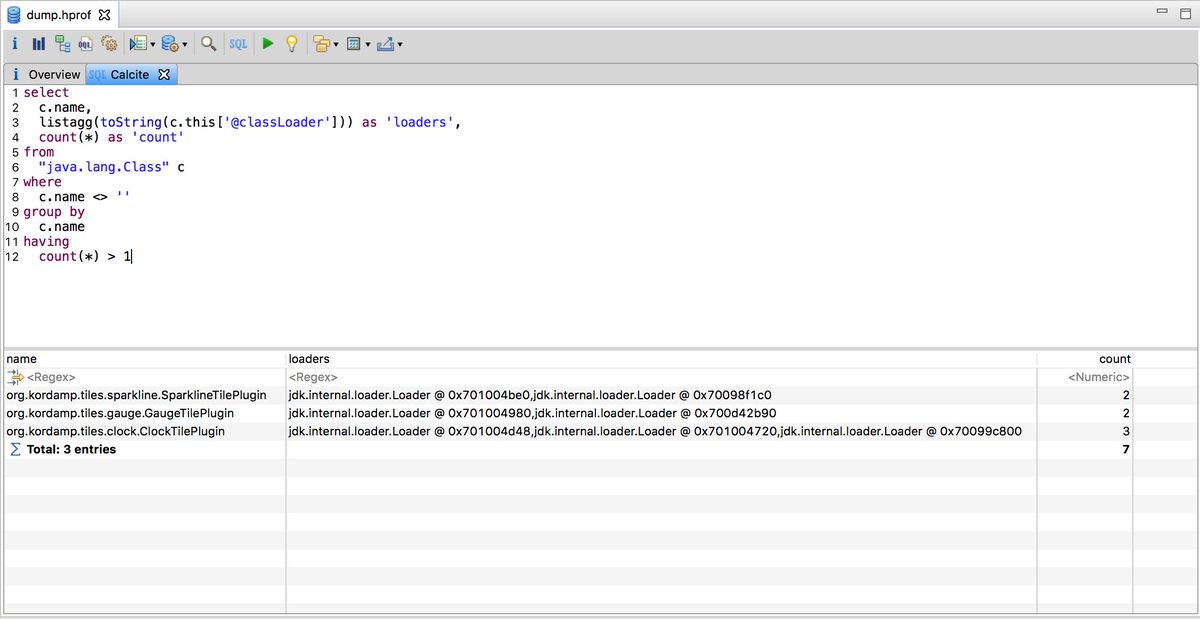The height and width of the screenshot is (619, 1200).
Task: Open the heap dump Overview info icon in toolbar
Action: pyautogui.click(x=14, y=44)
